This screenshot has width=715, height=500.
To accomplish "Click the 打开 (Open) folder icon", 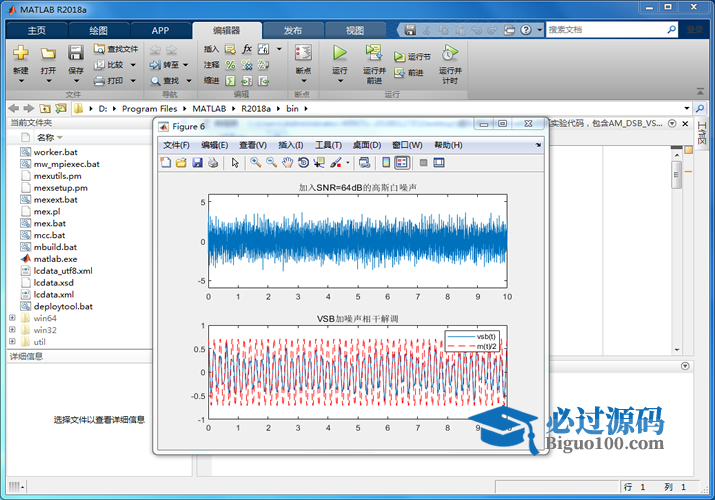I will pyautogui.click(x=48, y=53).
